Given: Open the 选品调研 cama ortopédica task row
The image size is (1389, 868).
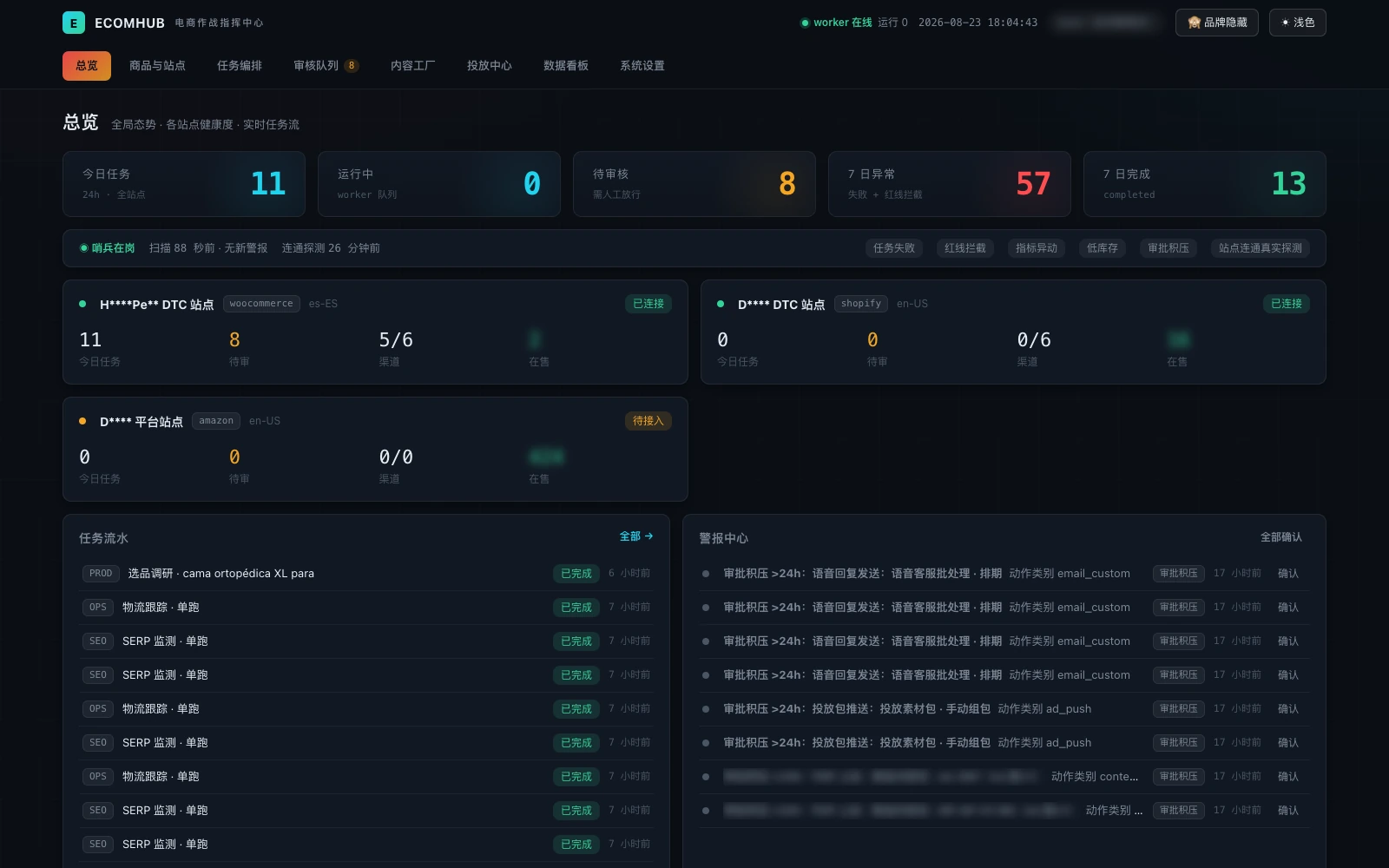Looking at the screenshot, I should tap(366, 574).
